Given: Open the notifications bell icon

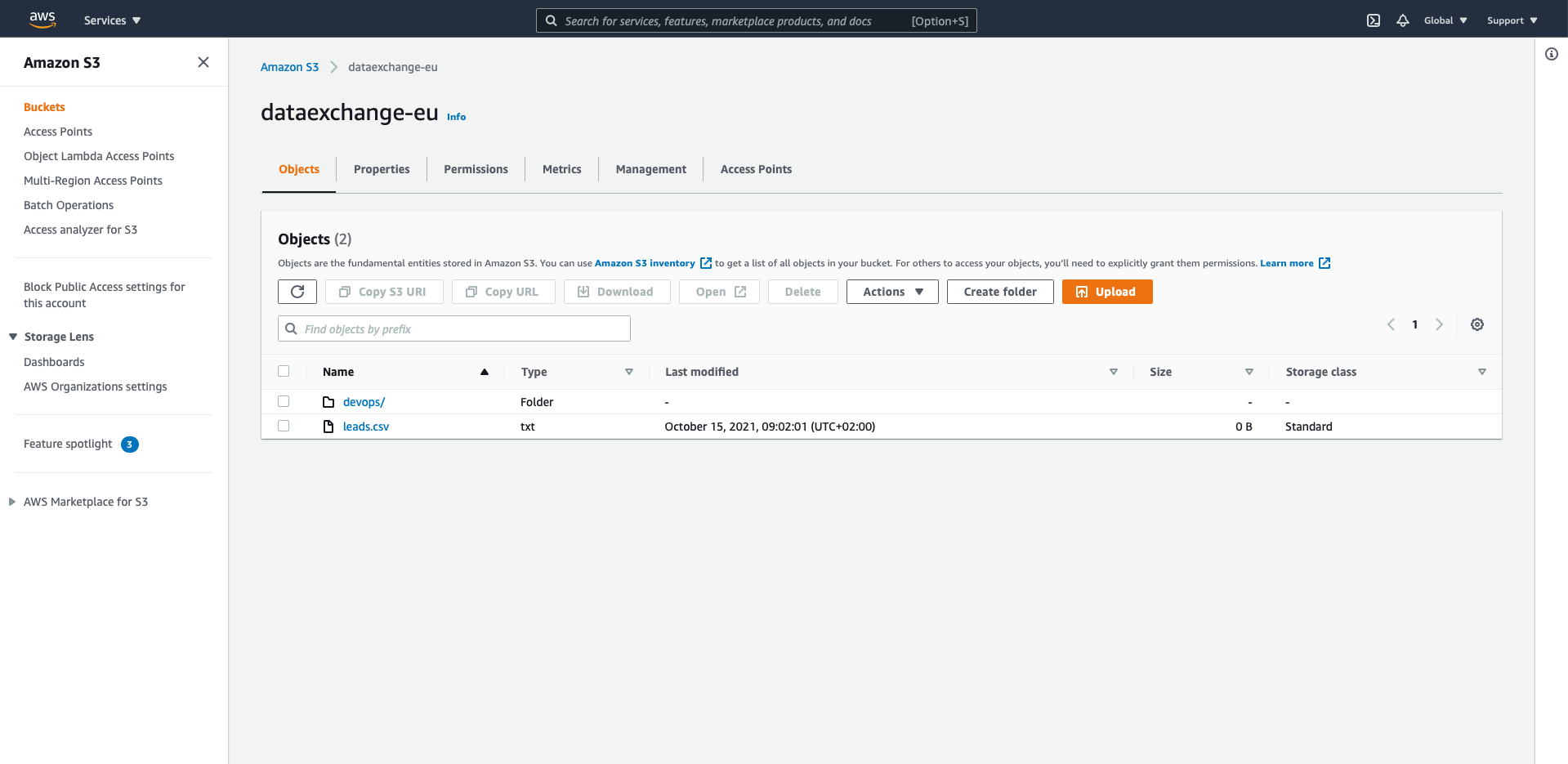Looking at the screenshot, I should click(1403, 20).
